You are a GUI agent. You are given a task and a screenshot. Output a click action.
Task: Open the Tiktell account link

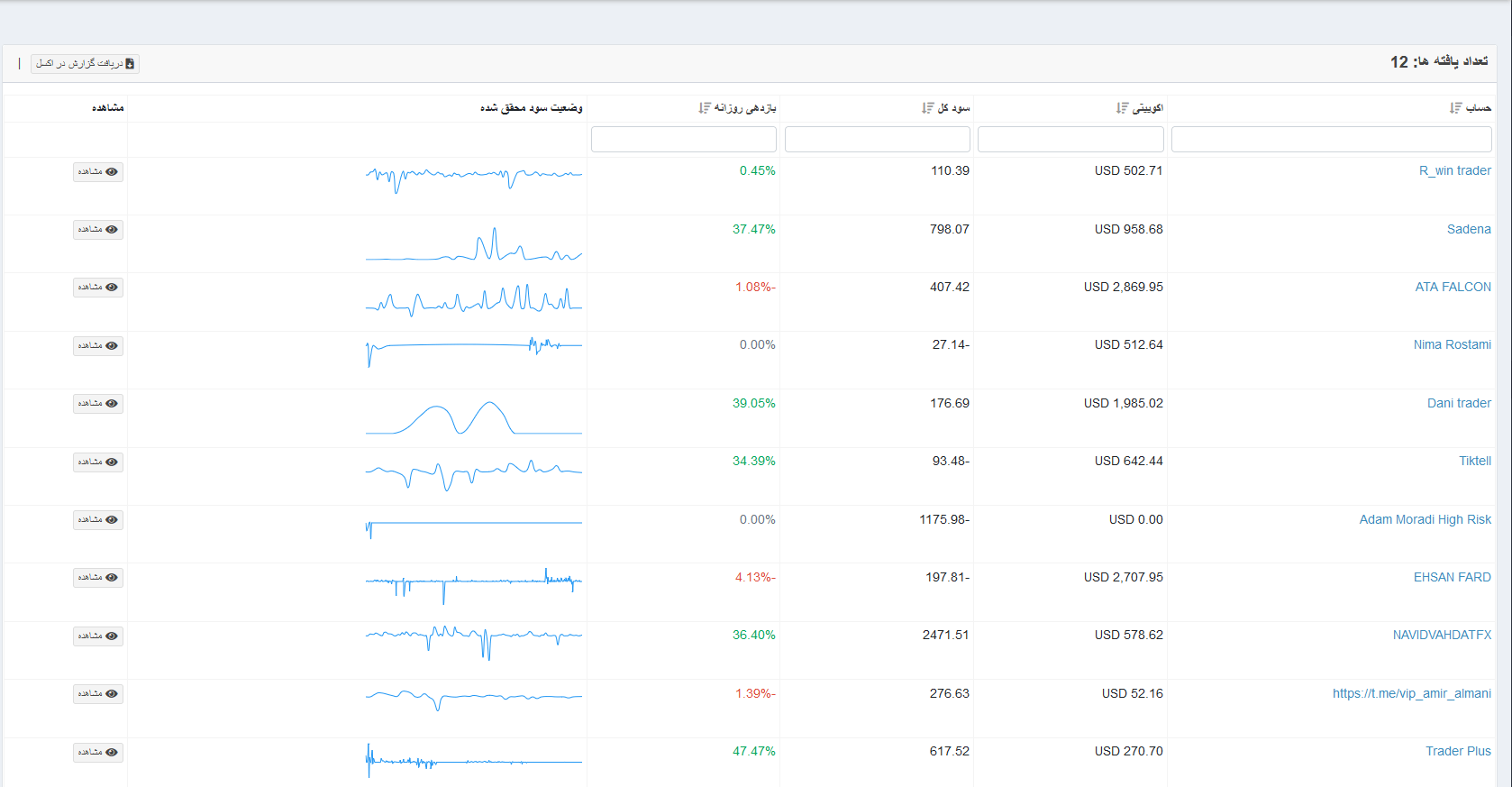[1474, 462]
